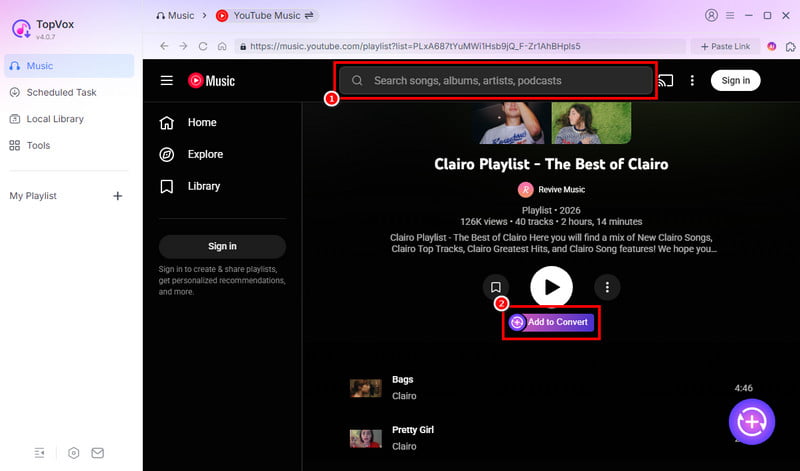Click the cast to device icon
This screenshot has height=471, width=800.
click(x=666, y=81)
